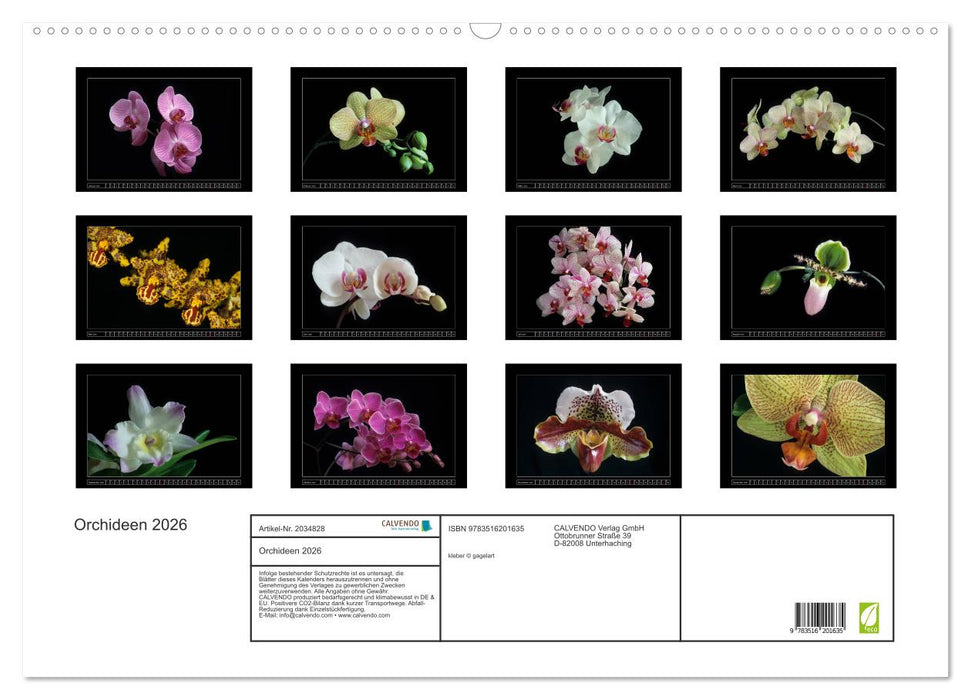Click the calendar hanger notch at top center
This screenshot has width=971, height=700.
point(485,31)
